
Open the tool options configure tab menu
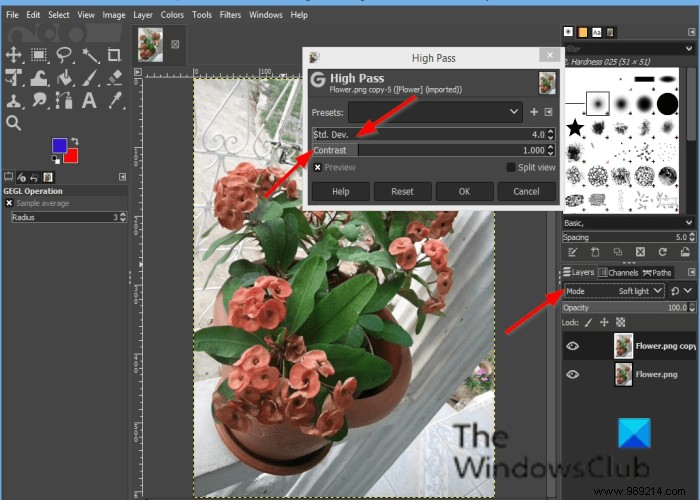pyautogui.click(x=122, y=177)
